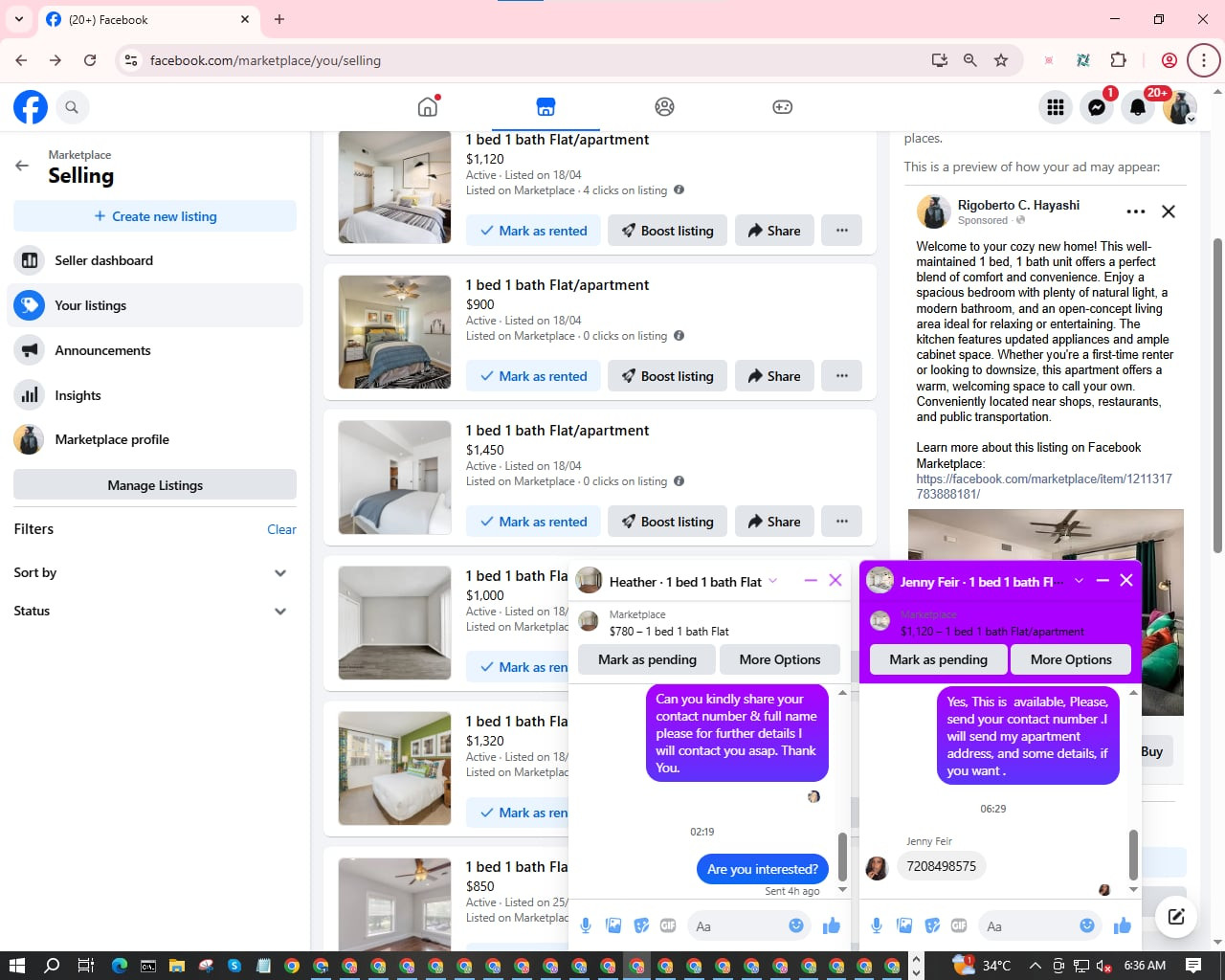Open Seller dashboard in sidebar
This screenshot has width=1225, height=980.
(155, 260)
